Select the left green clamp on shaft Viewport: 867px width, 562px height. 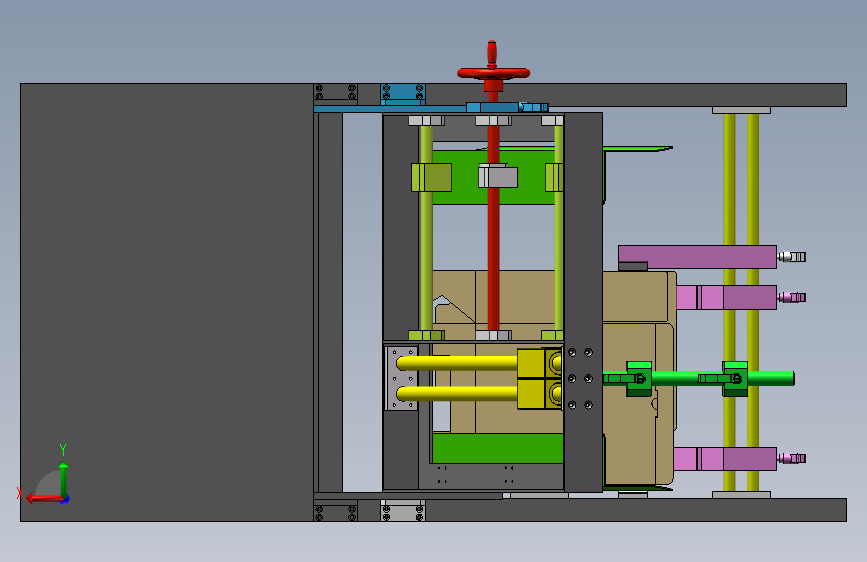[639, 378]
